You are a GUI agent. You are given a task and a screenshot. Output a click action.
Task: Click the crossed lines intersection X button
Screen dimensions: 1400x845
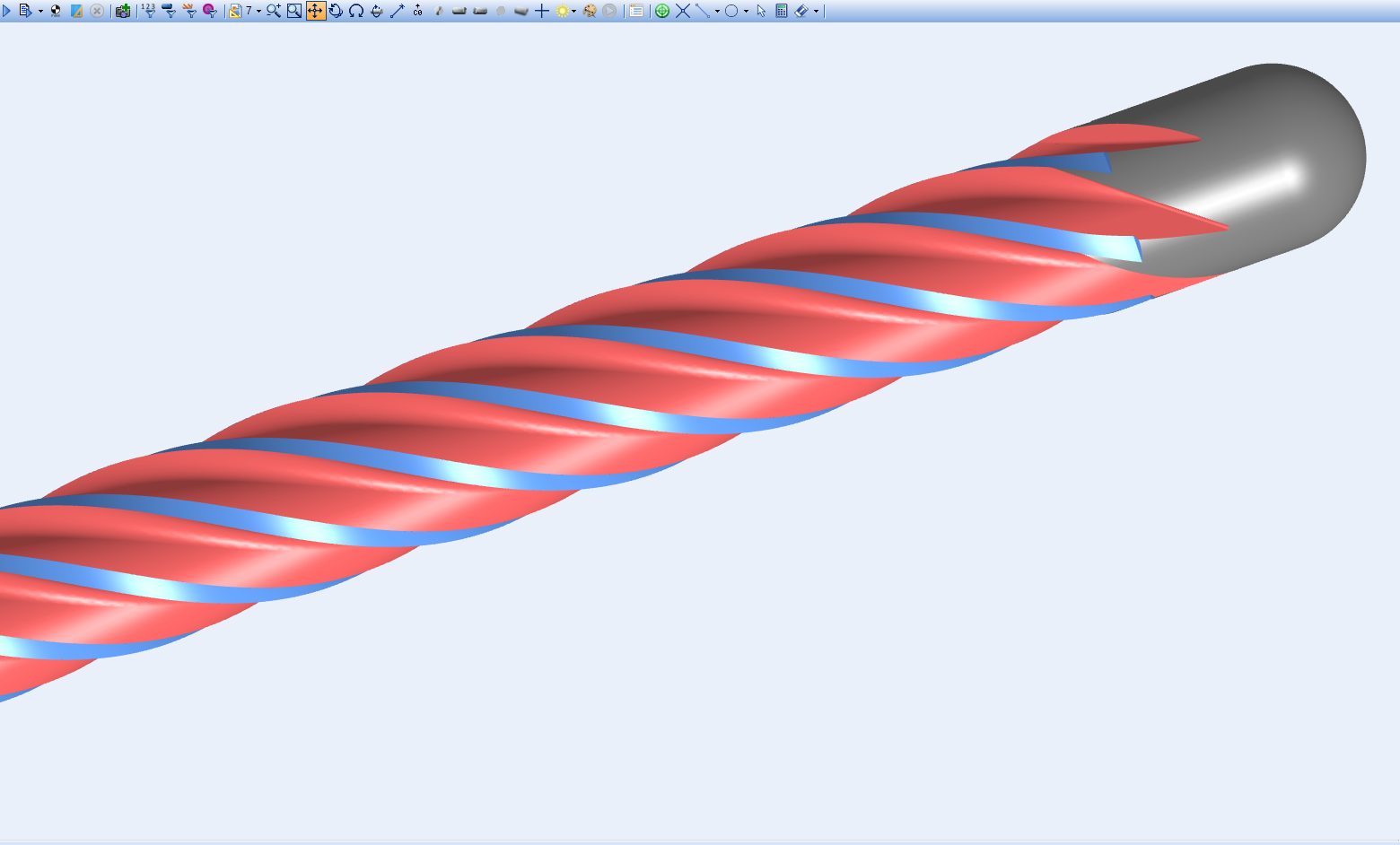[x=683, y=11]
